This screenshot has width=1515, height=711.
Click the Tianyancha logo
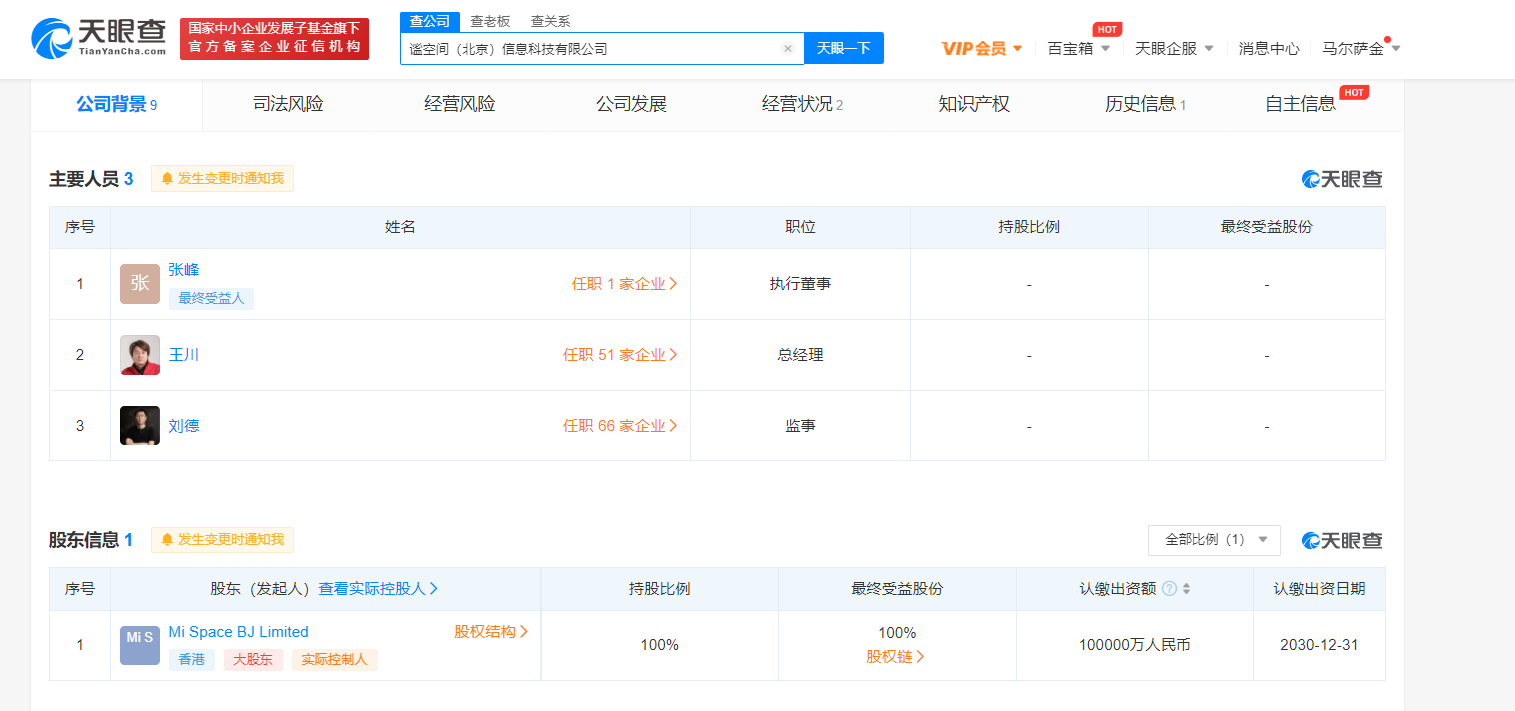tap(97, 38)
